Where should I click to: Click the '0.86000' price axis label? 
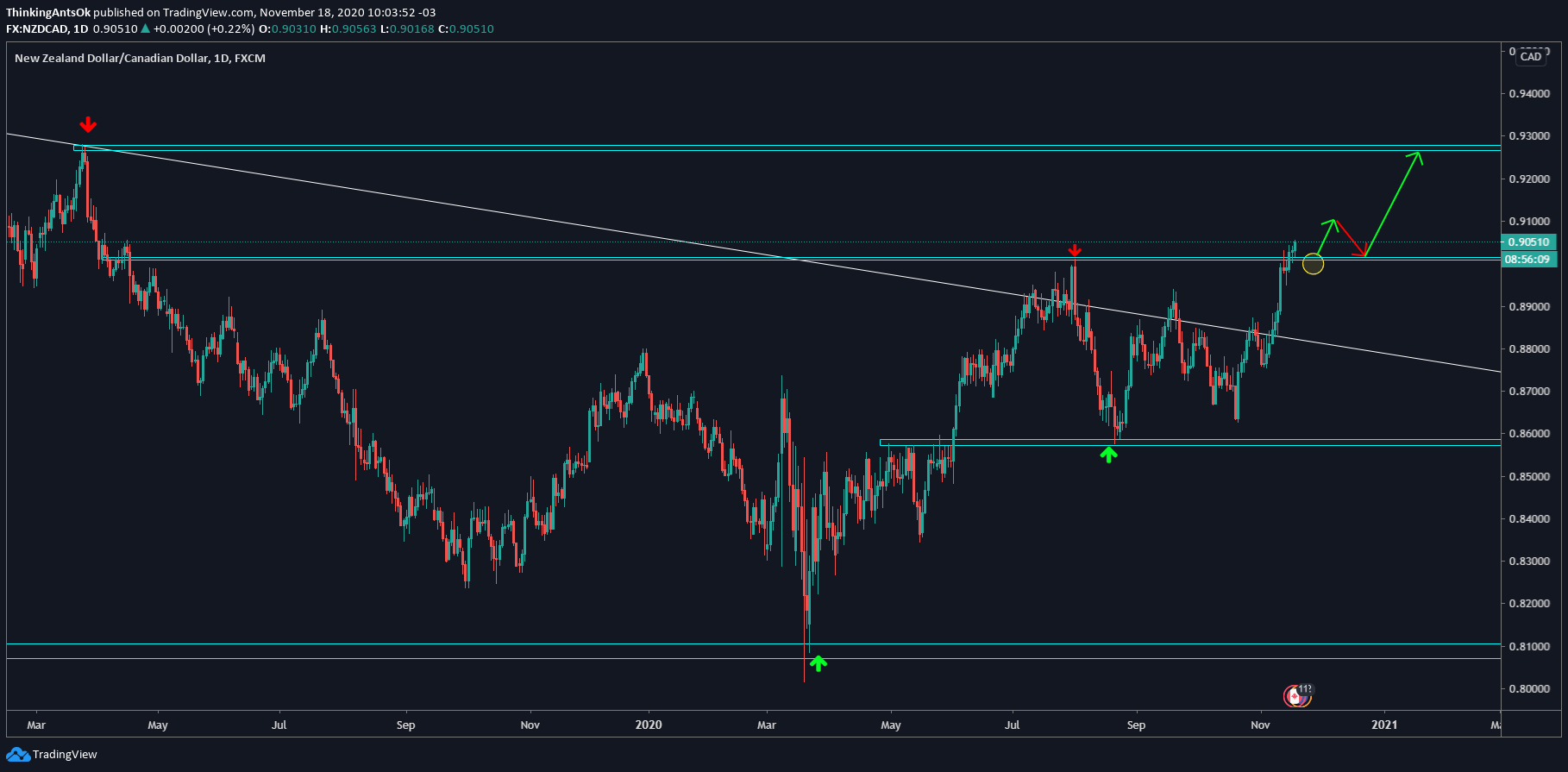(x=1529, y=433)
